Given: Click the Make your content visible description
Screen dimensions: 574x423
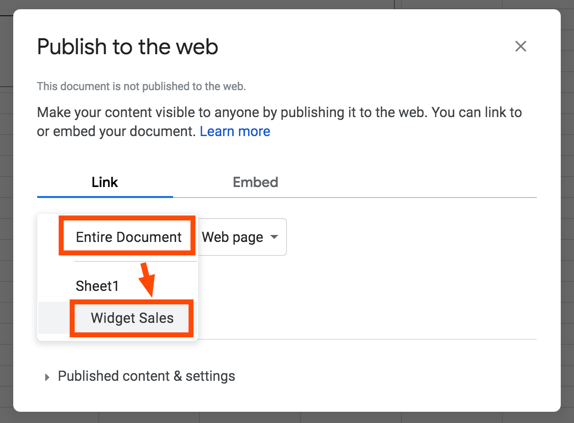Looking at the screenshot, I should (x=279, y=122).
